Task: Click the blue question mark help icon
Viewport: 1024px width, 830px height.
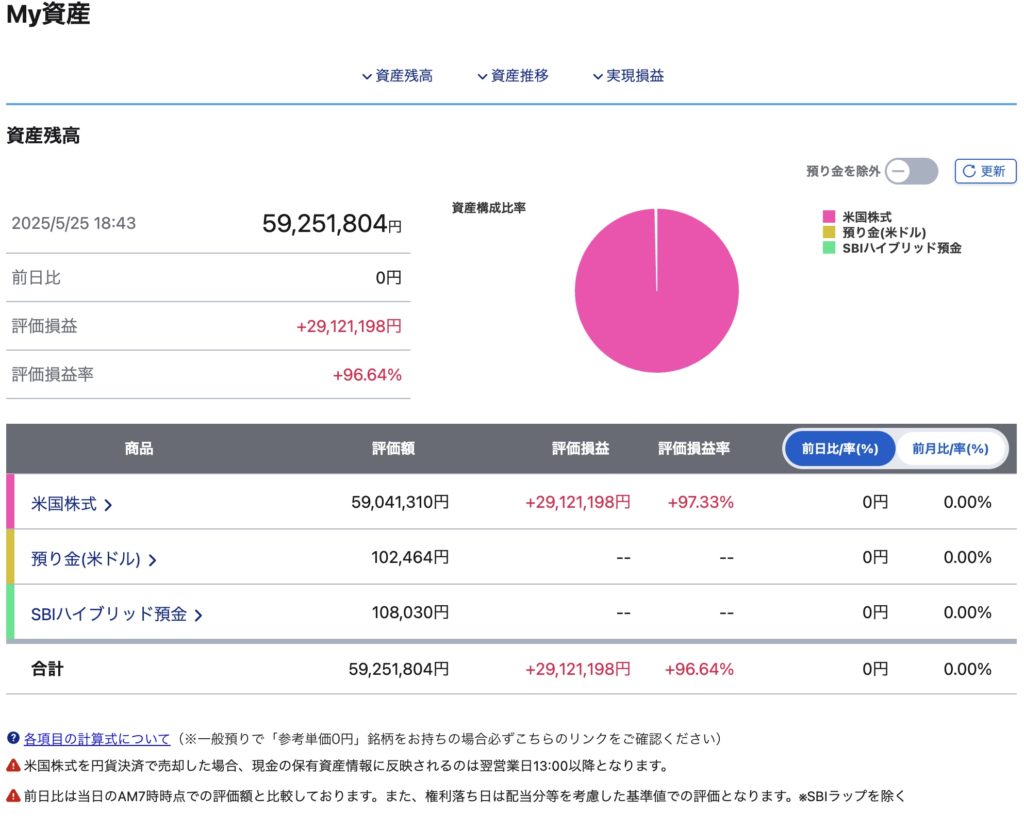Action: click(x=13, y=738)
